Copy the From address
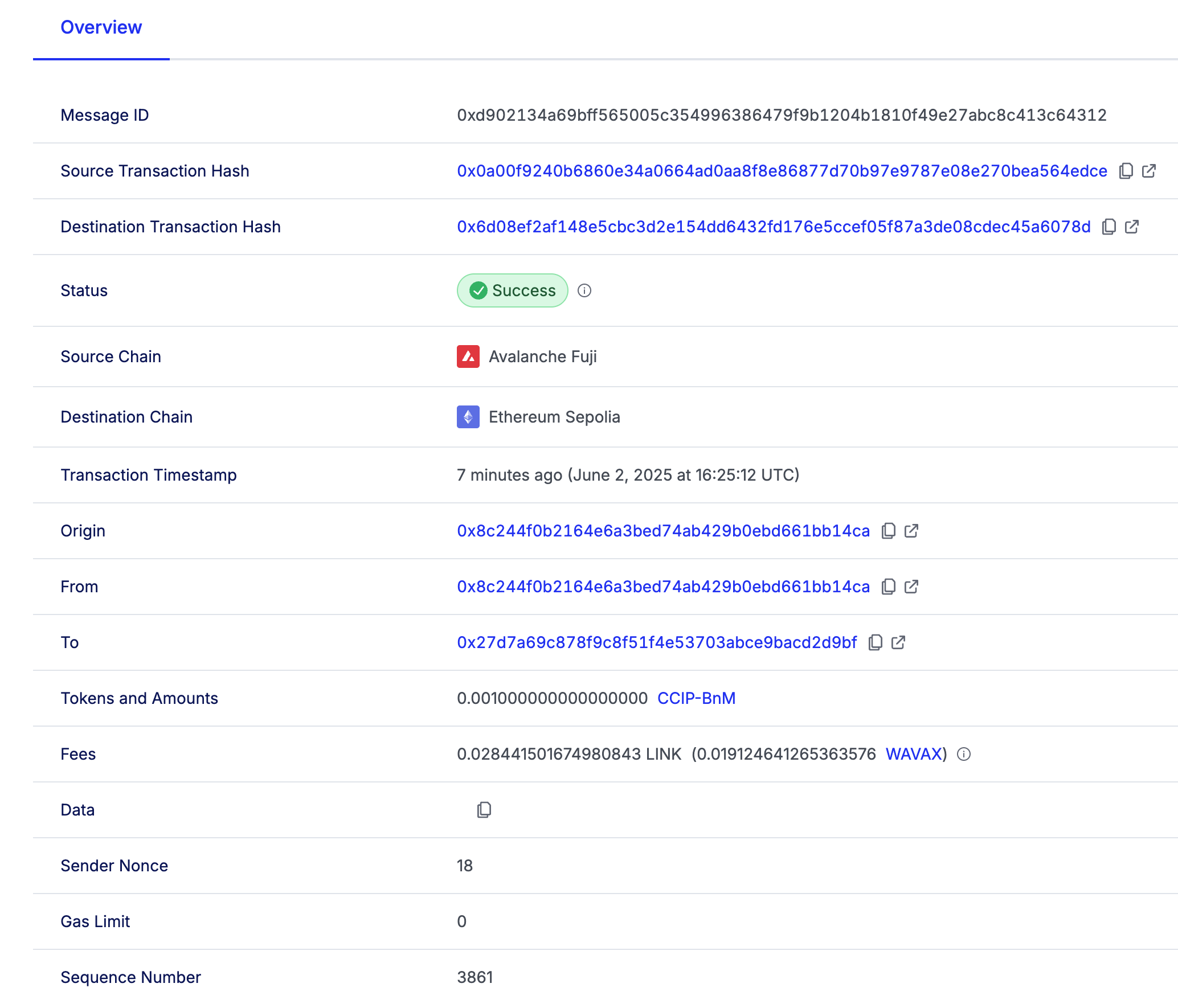 click(x=889, y=586)
